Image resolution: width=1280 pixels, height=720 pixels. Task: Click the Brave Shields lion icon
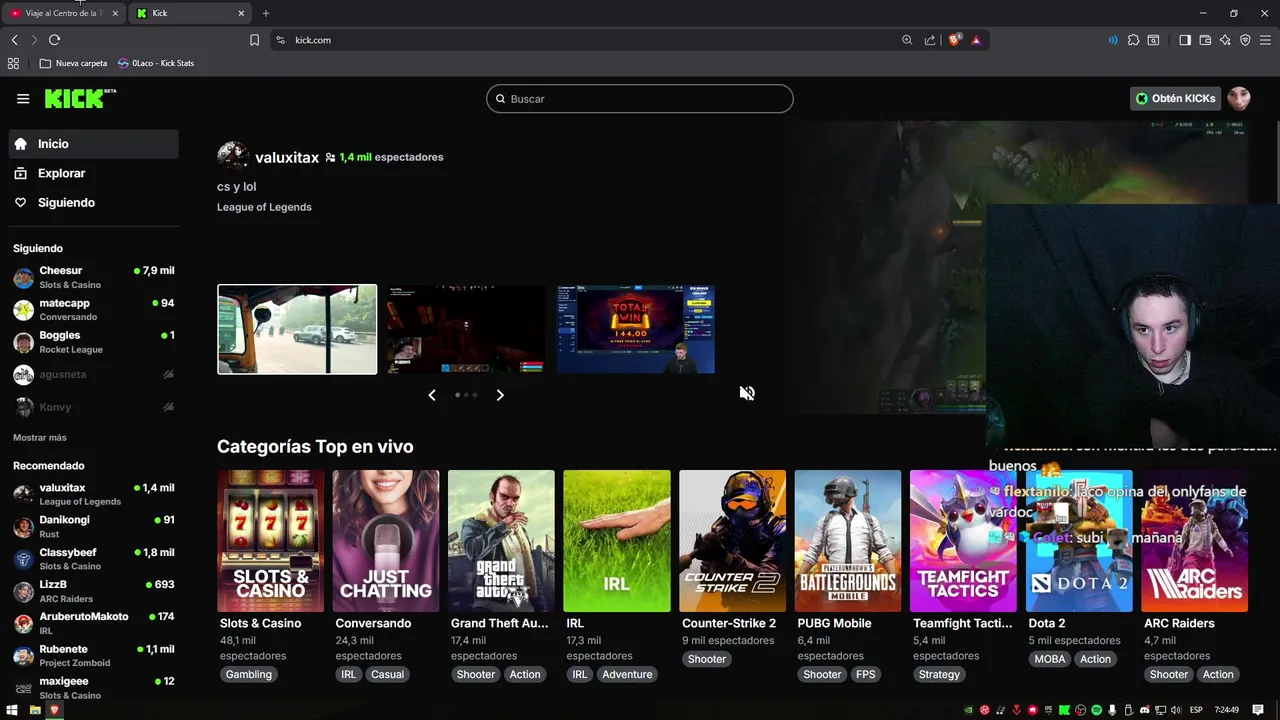point(955,40)
